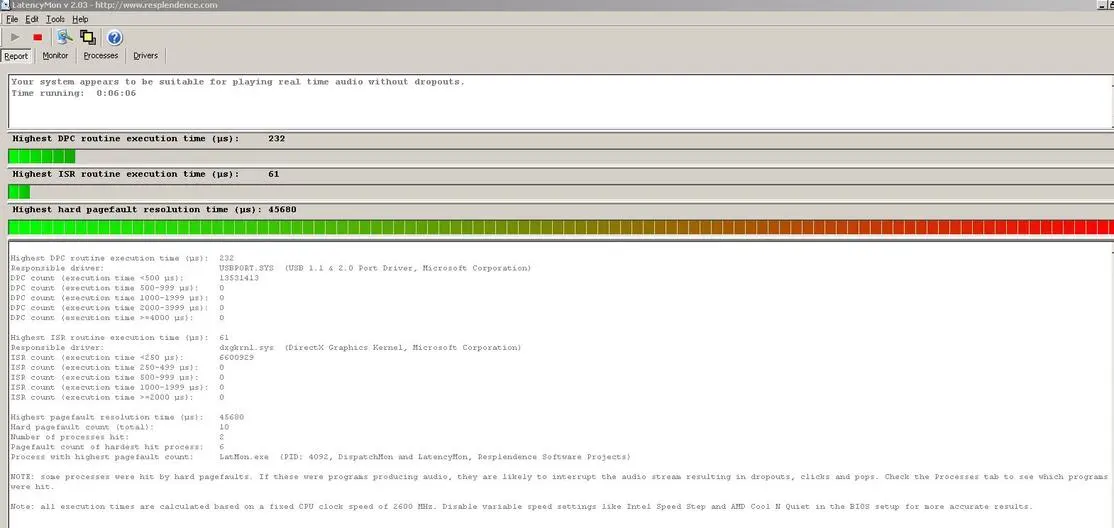Click the 'Time running: 0:06:06' line

click(x=74, y=93)
